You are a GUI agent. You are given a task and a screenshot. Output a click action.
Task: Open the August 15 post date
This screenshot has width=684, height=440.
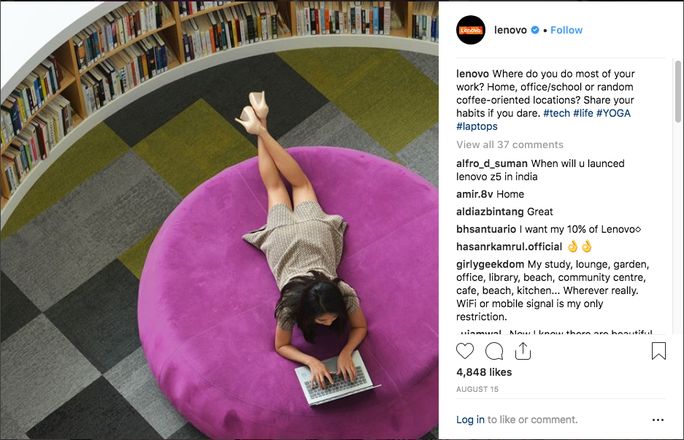(x=477, y=389)
